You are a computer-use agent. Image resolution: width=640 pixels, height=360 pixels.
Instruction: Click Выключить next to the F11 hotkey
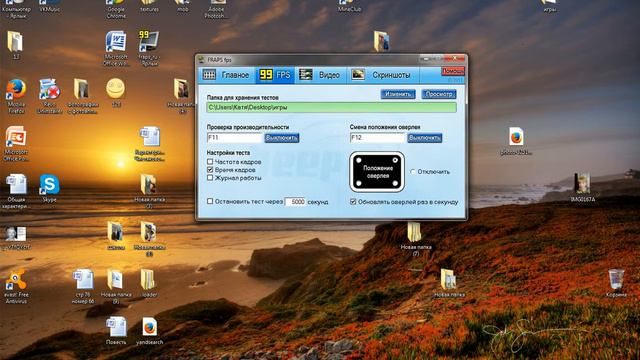point(282,138)
